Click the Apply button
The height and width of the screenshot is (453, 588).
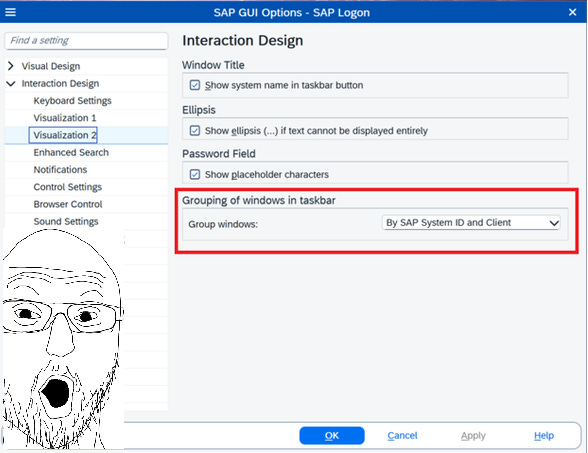473,435
